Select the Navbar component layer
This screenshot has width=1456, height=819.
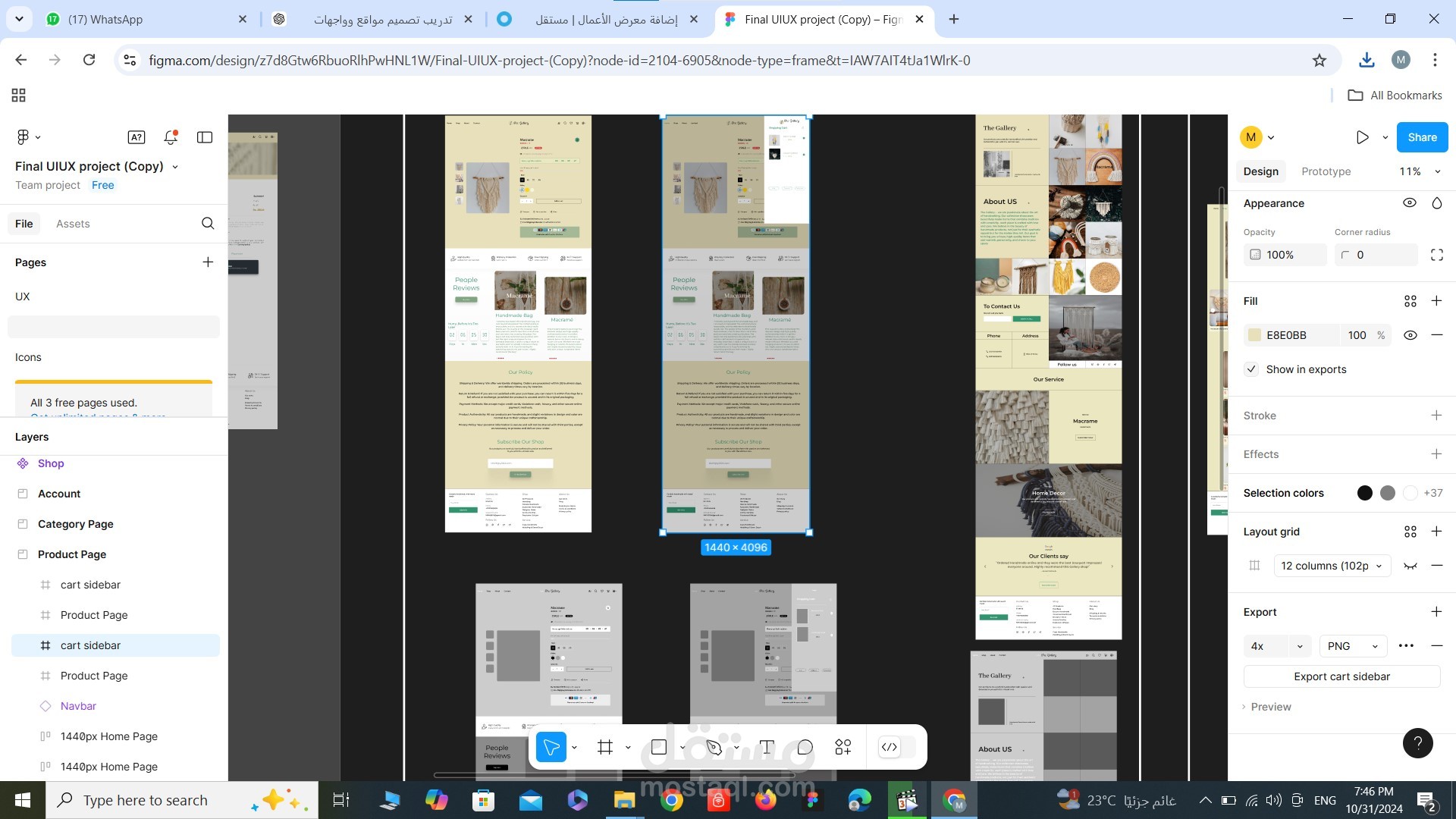(x=78, y=706)
